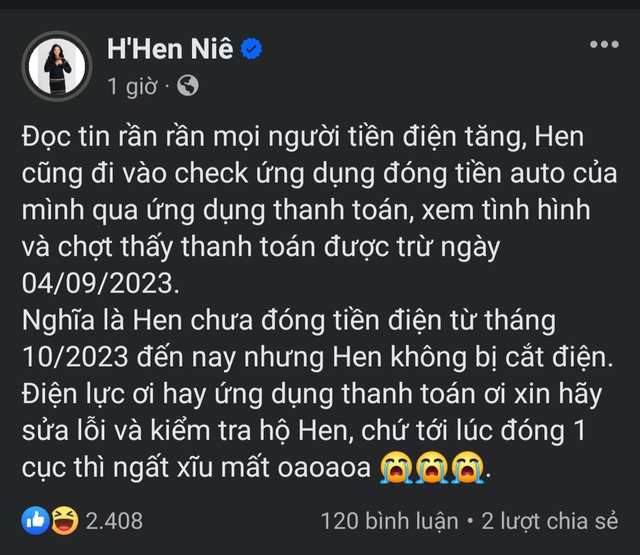Open the post options three-dot menu
The height and width of the screenshot is (555, 640).
click(x=603, y=46)
